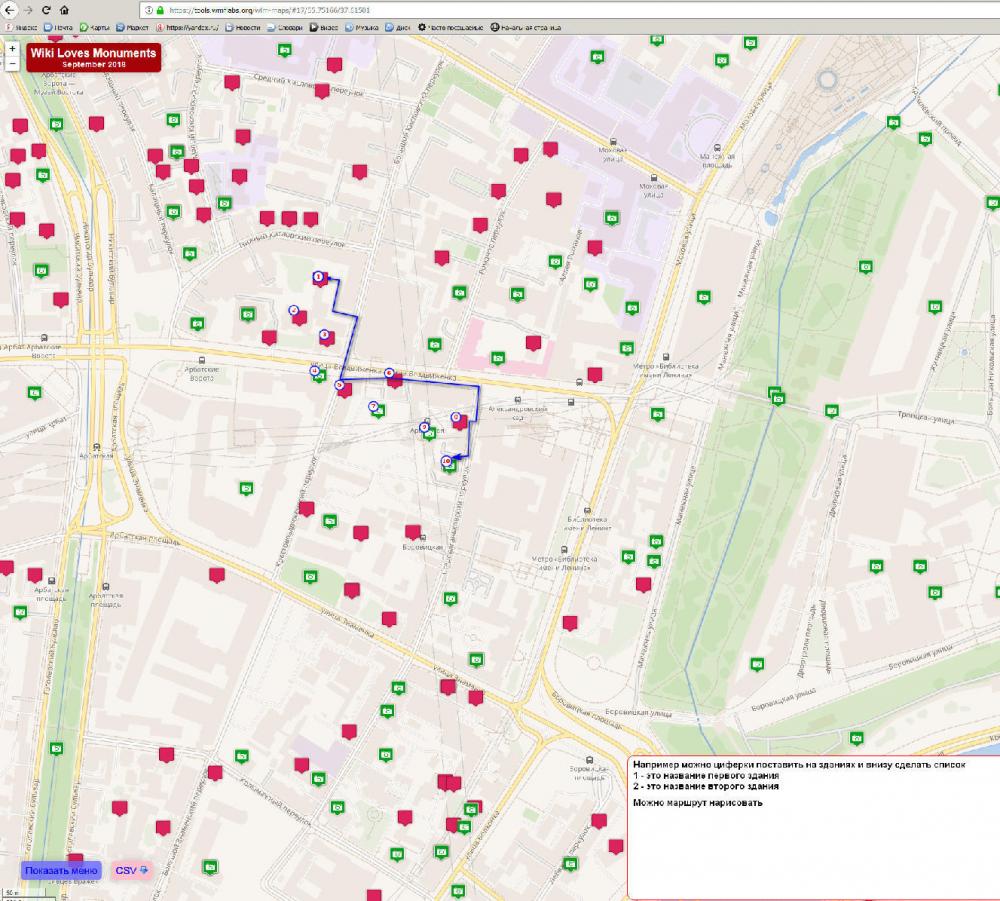Open the Диск bookmark
1000x901 pixels.
coord(398,27)
